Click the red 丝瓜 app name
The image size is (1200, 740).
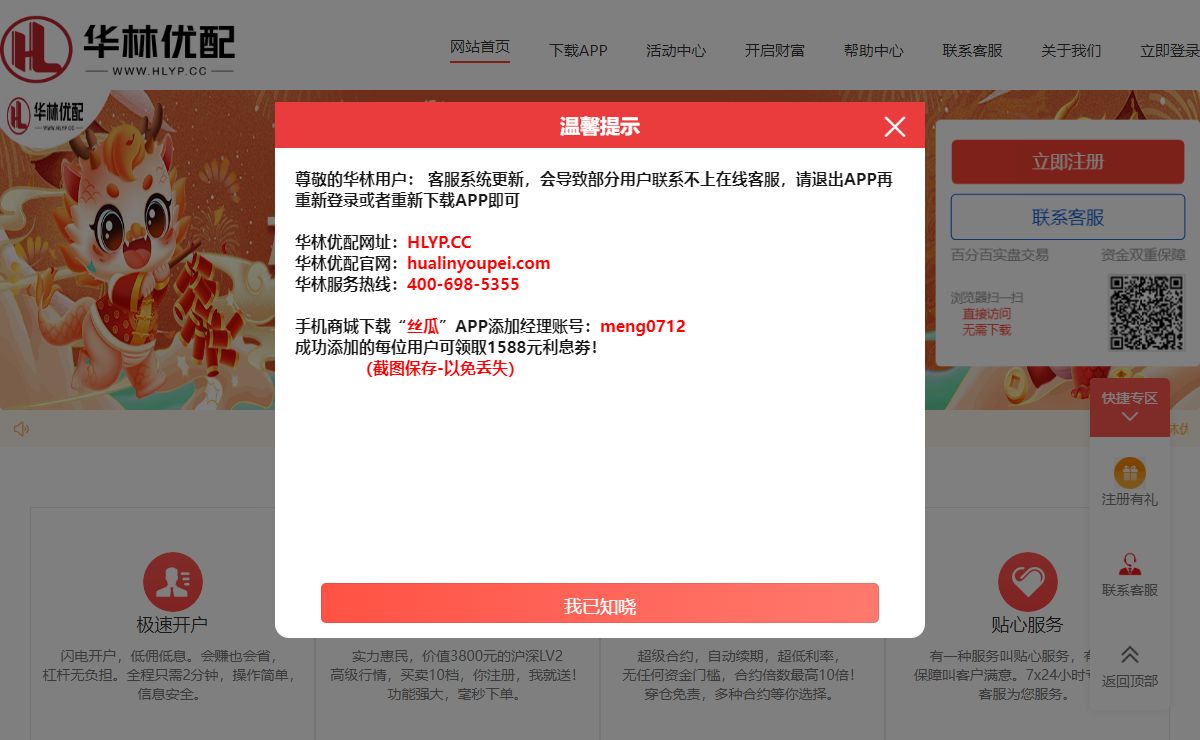(424, 326)
